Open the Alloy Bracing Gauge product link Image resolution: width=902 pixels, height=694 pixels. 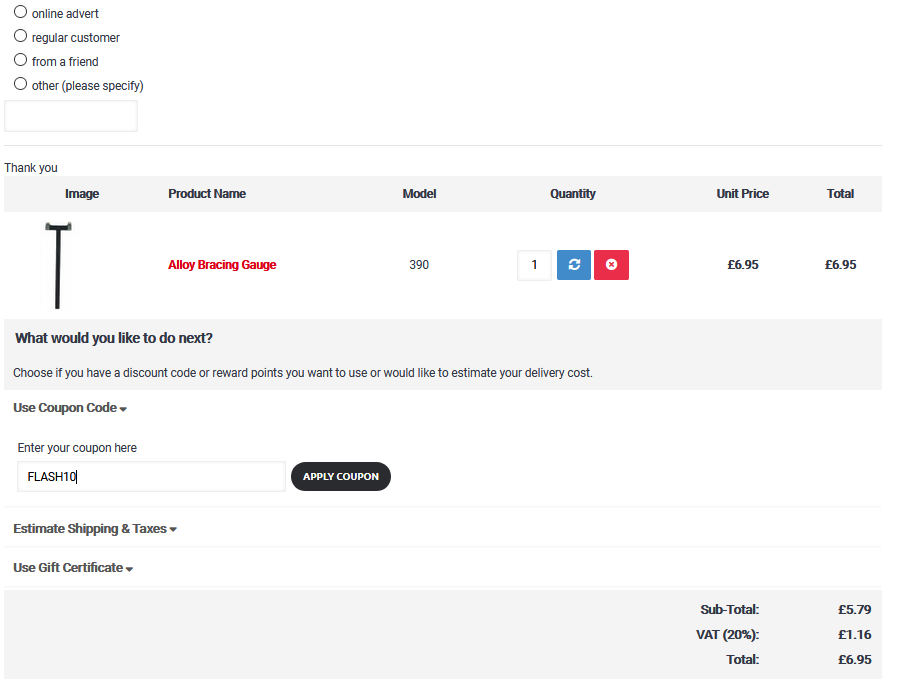coord(222,265)
